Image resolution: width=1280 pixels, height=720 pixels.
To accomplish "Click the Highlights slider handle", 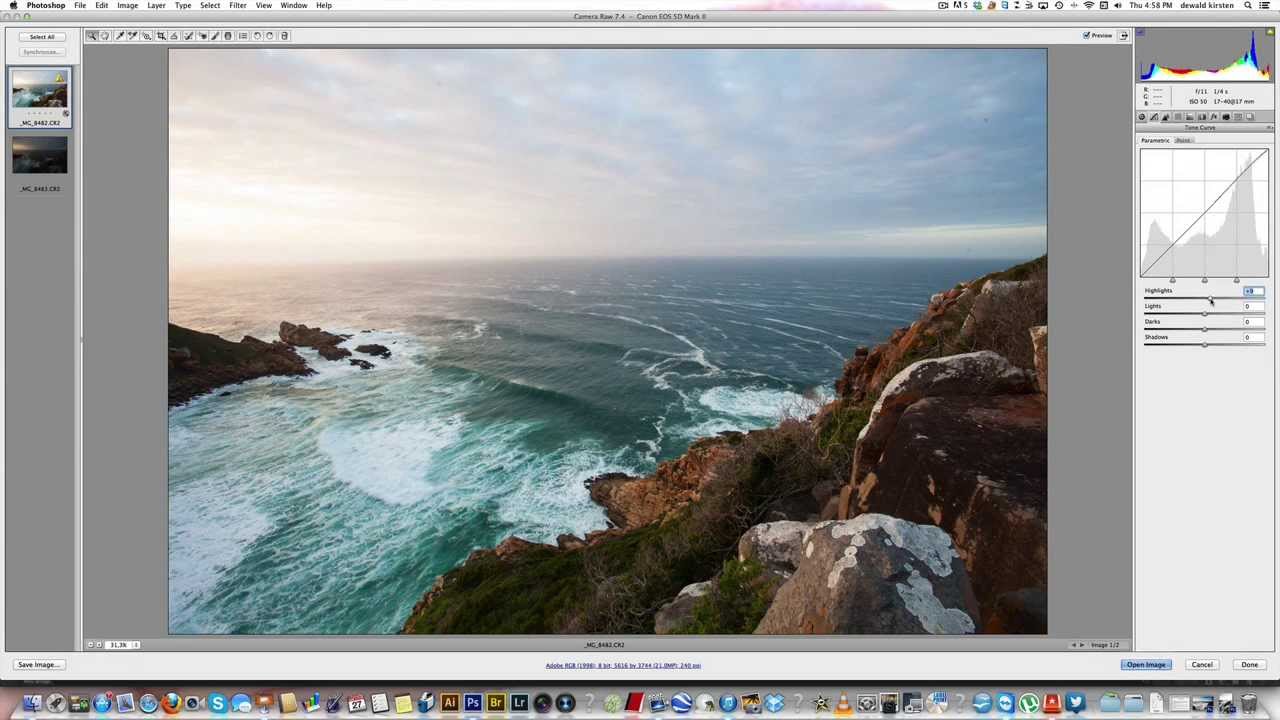I will [x=1211, y=299].
